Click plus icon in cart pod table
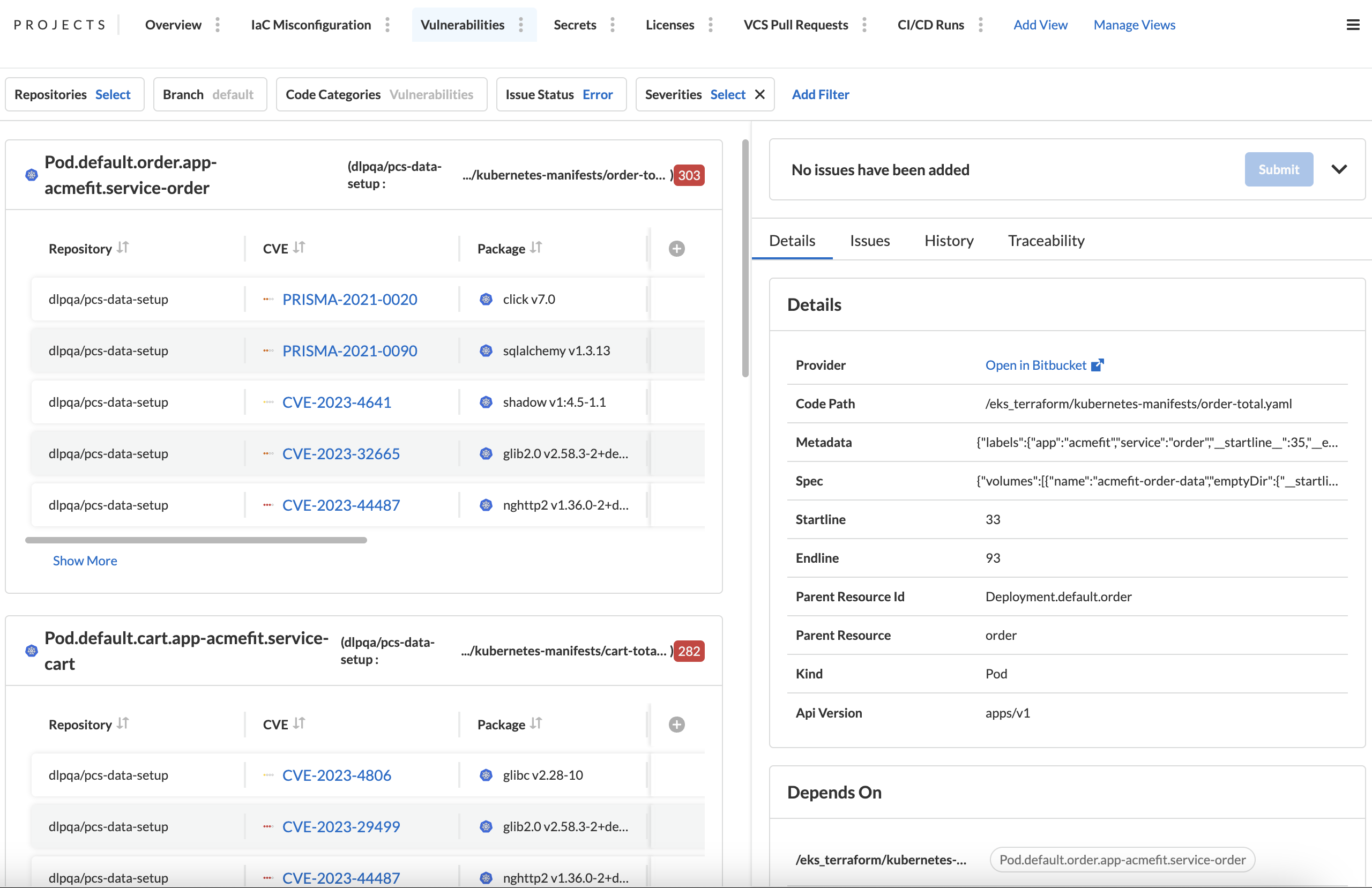Screen dimensions: 1372x888 pyautogui.click(x=676, y=724)
